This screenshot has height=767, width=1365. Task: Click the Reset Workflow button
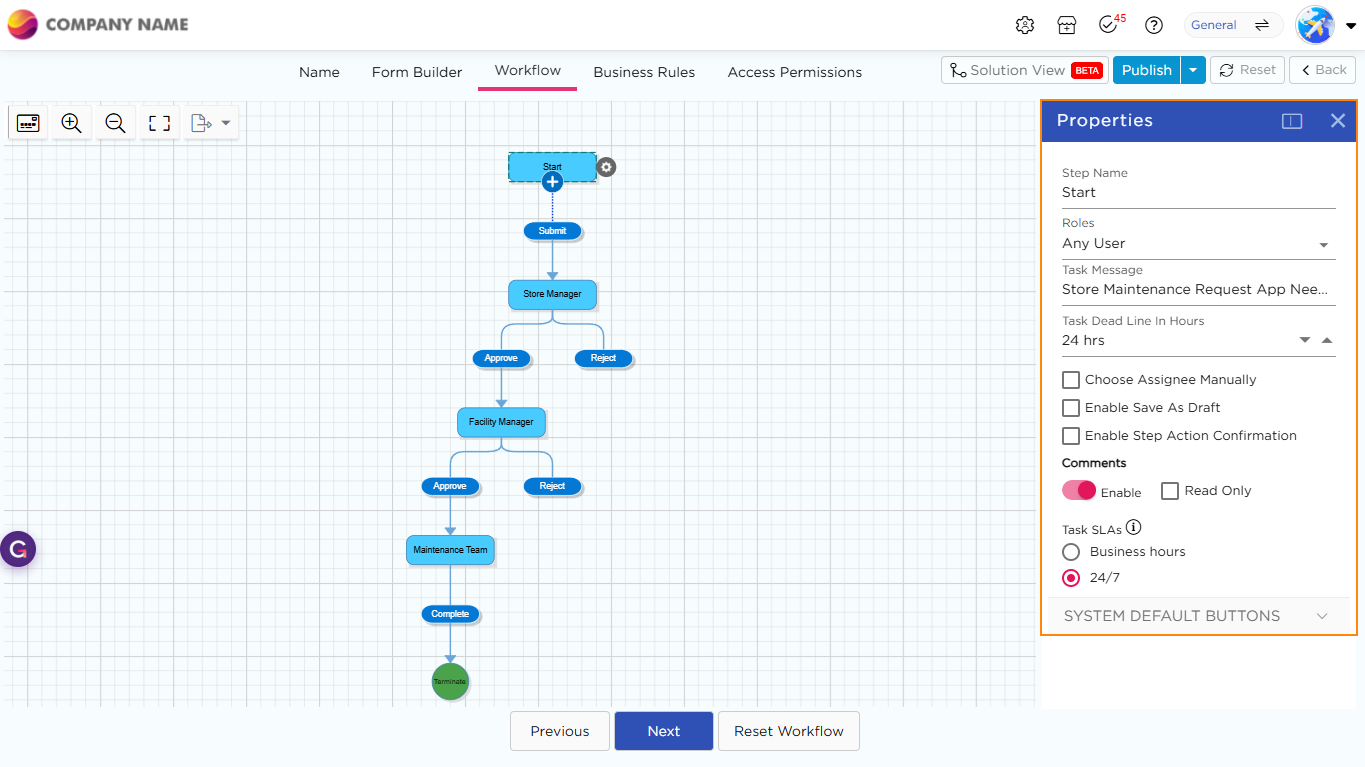tap(788, 731)
